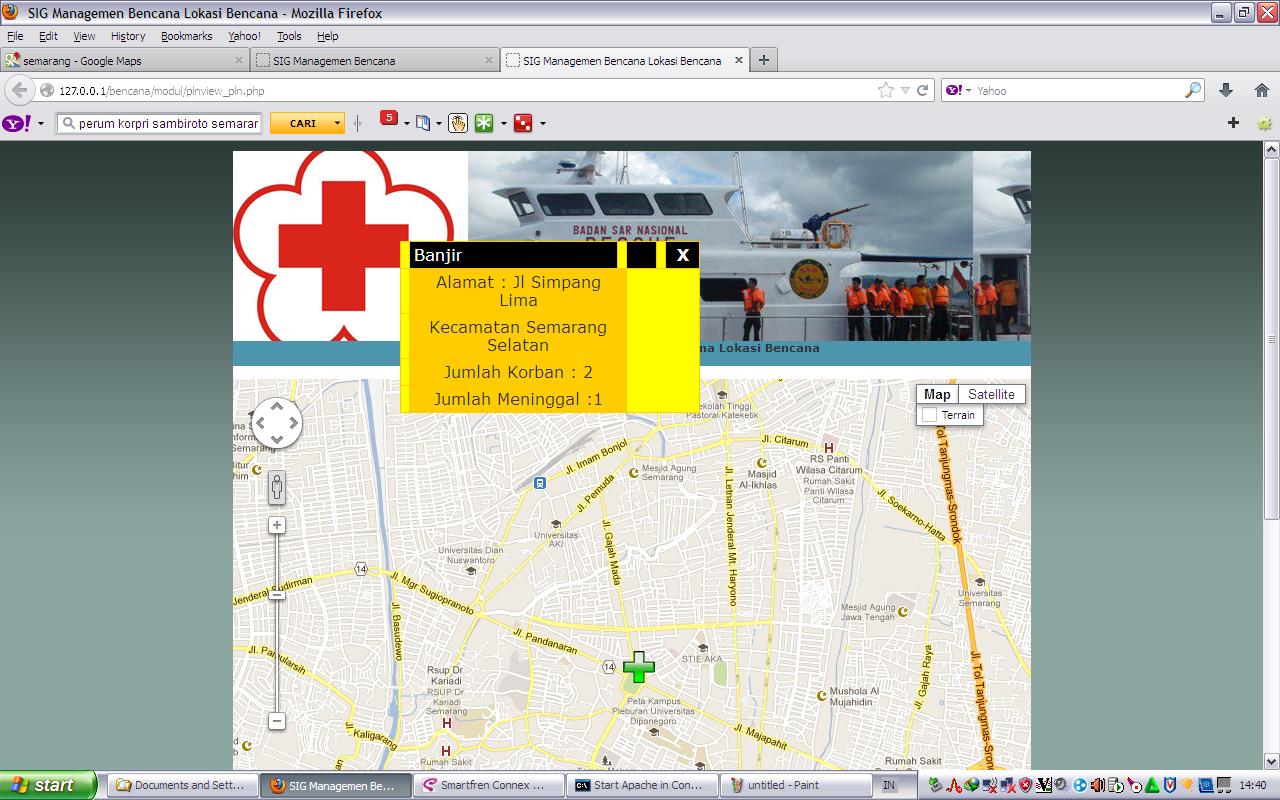The image size is (1280, 800).
Task: Enable the Terrain checkbox
Action: [x=930, y=415]
